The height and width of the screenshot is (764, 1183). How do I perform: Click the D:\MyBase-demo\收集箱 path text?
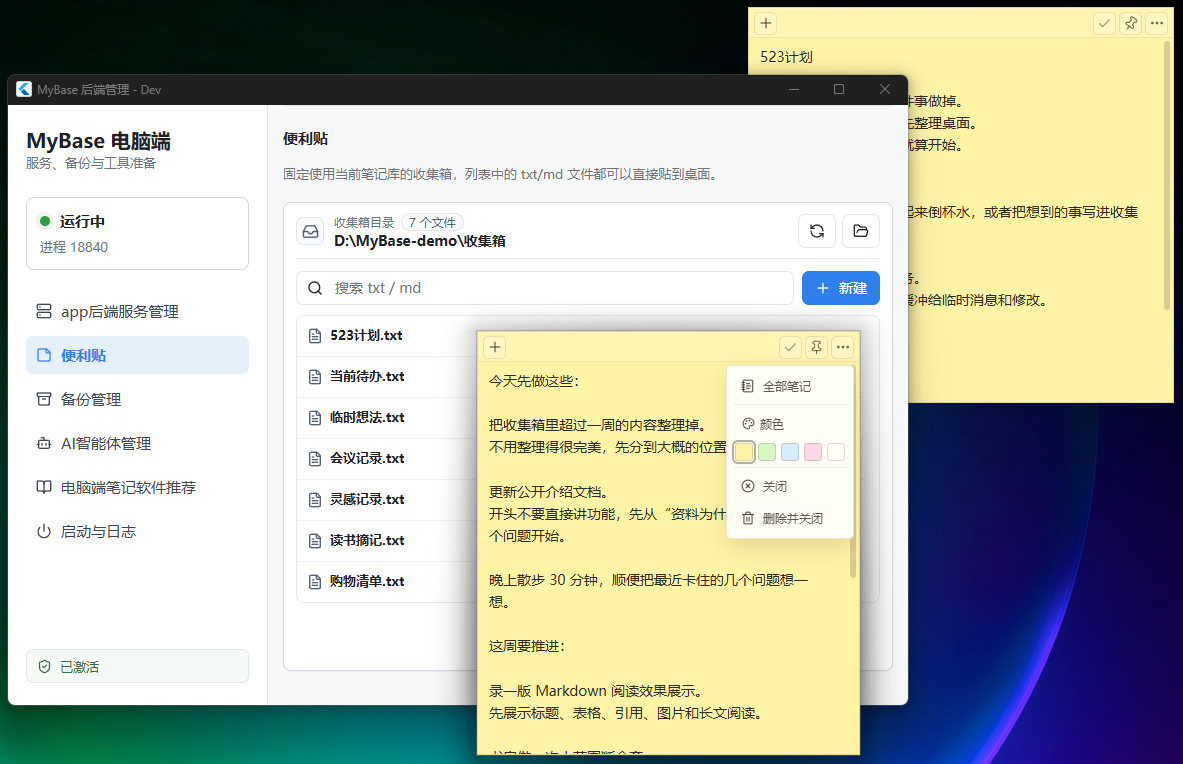click(x=419, y=241)
